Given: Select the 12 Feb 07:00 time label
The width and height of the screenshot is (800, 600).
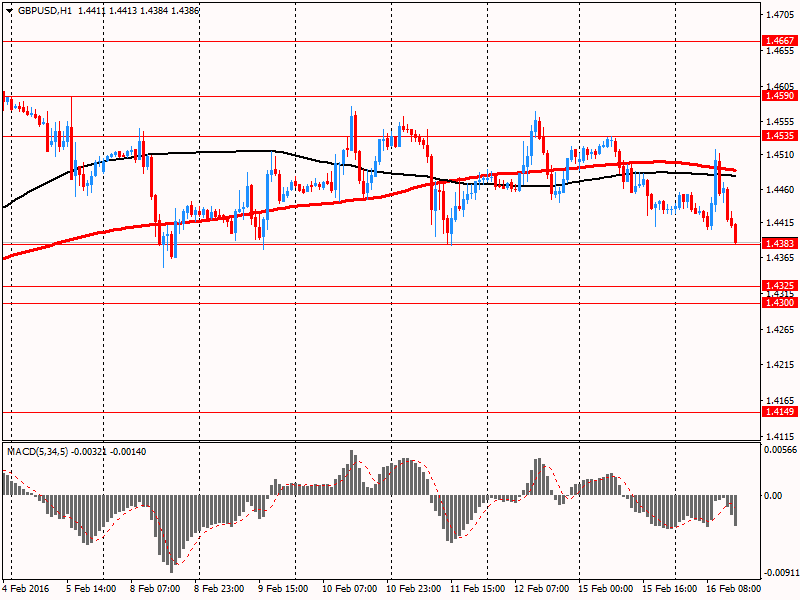Looking at the screenshot, I should pos(541,589).
